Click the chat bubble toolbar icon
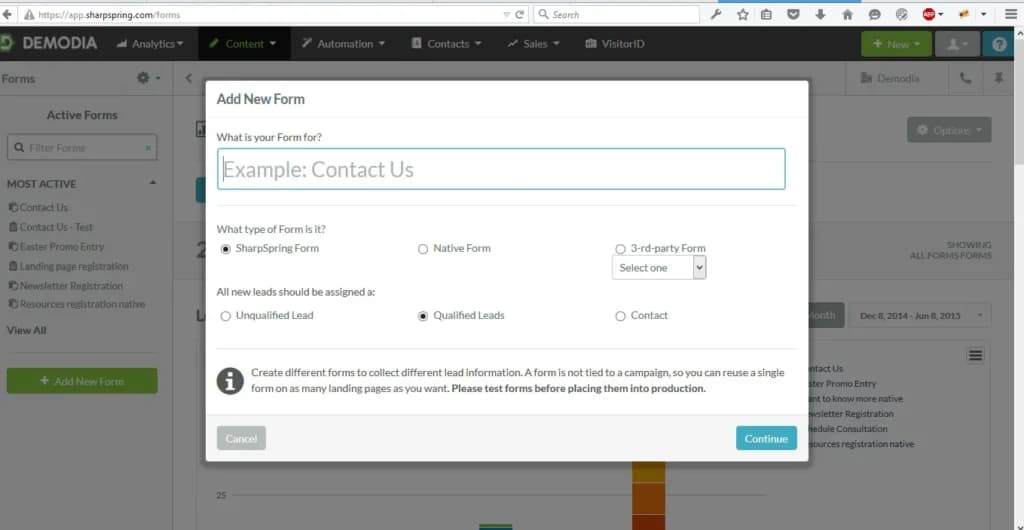 (x=874, y=14)
